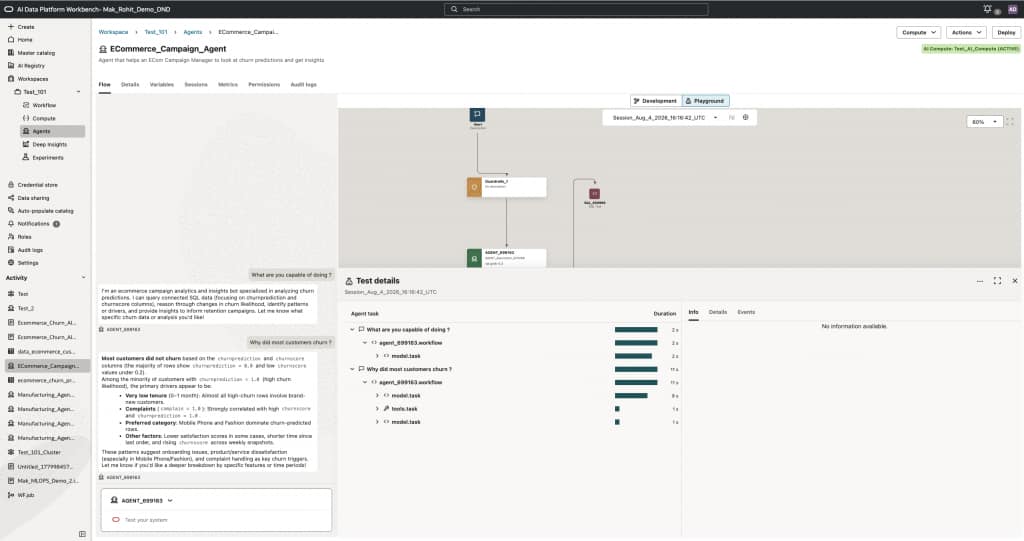
Task: Open the 80% zoom dropdown
Action: point(984,122)
